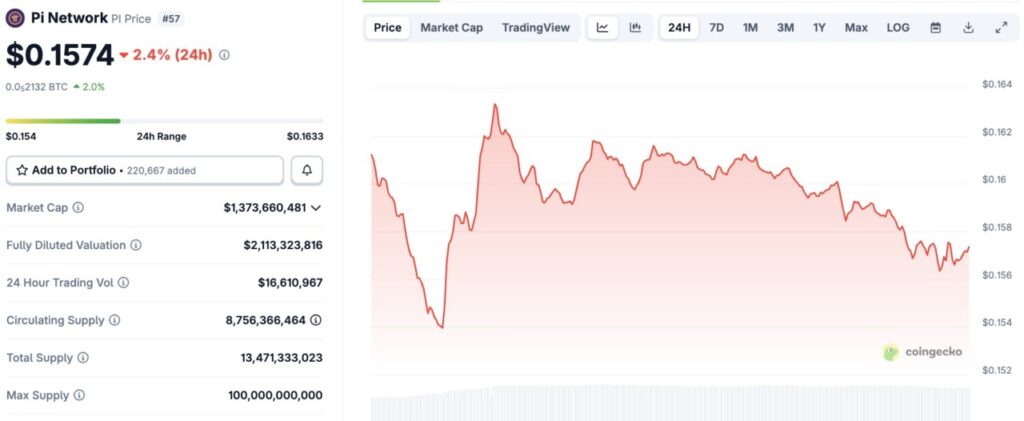Viewport: 1024px width, 421px height.
Task: Switch to the Market Cap tab
Action: (451, 28)
